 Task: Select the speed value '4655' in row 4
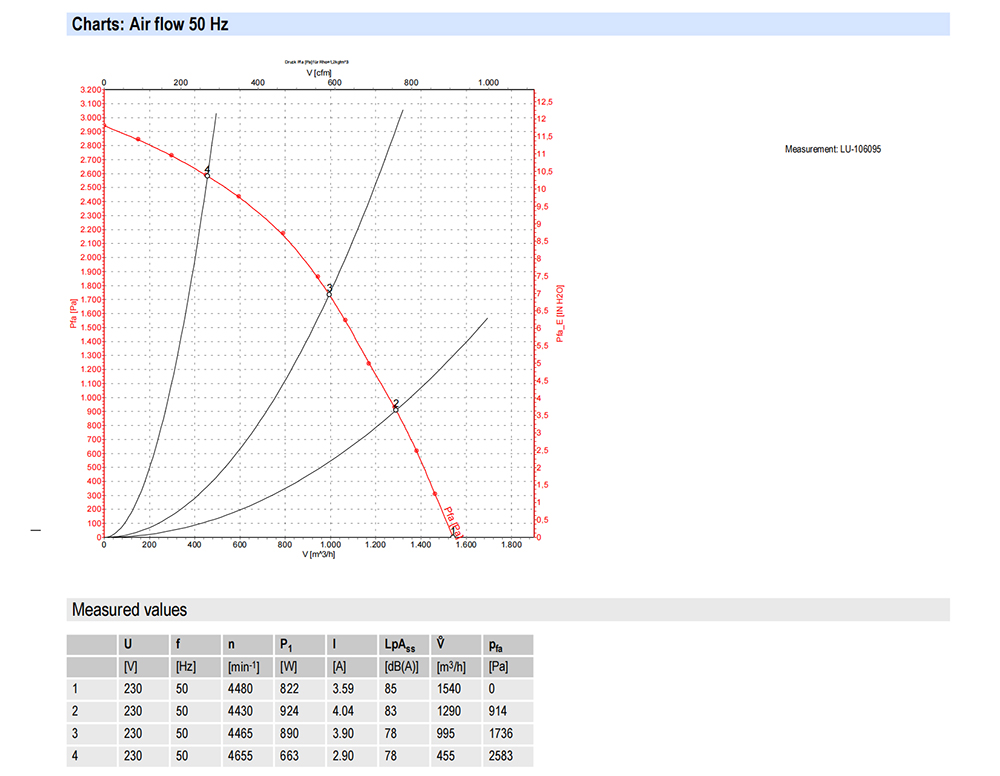(x=240, y=756)
